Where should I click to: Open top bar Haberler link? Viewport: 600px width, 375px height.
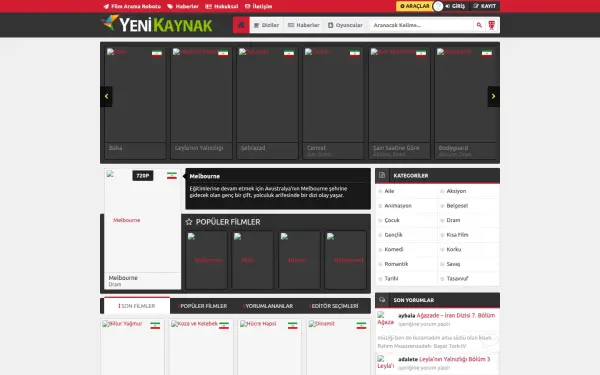point(183,7)
